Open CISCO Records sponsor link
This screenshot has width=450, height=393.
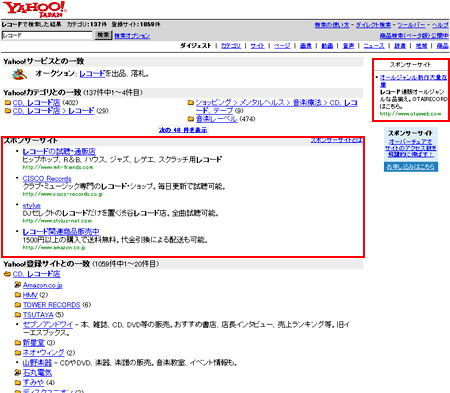(47, 179)
